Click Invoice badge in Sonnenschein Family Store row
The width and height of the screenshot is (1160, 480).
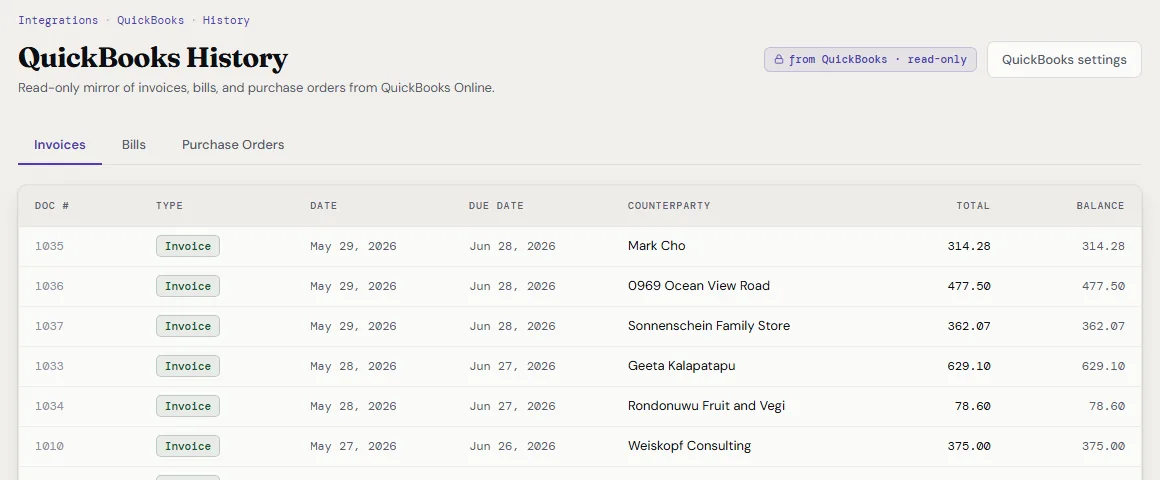[x=188, y=326]
